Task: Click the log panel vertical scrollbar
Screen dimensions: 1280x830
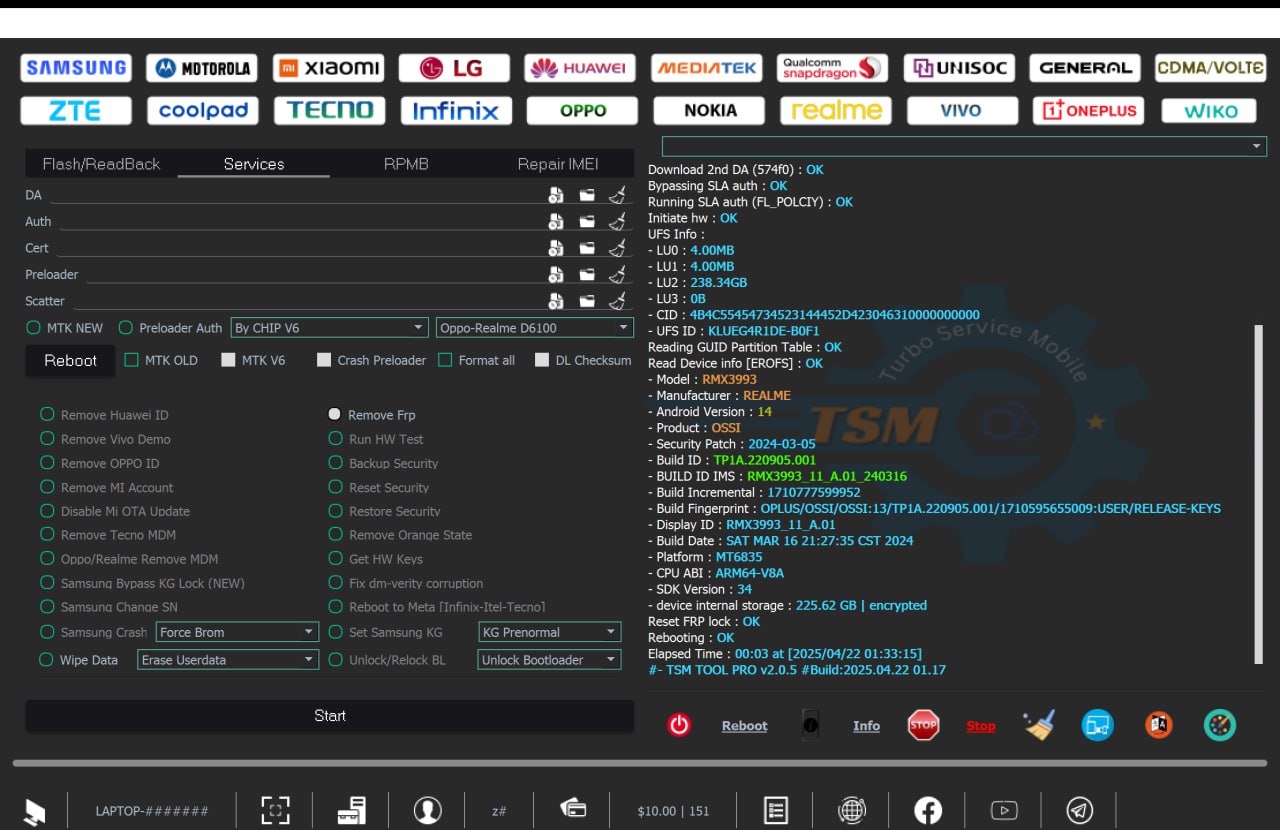Action: click(x=1258, y=494)
